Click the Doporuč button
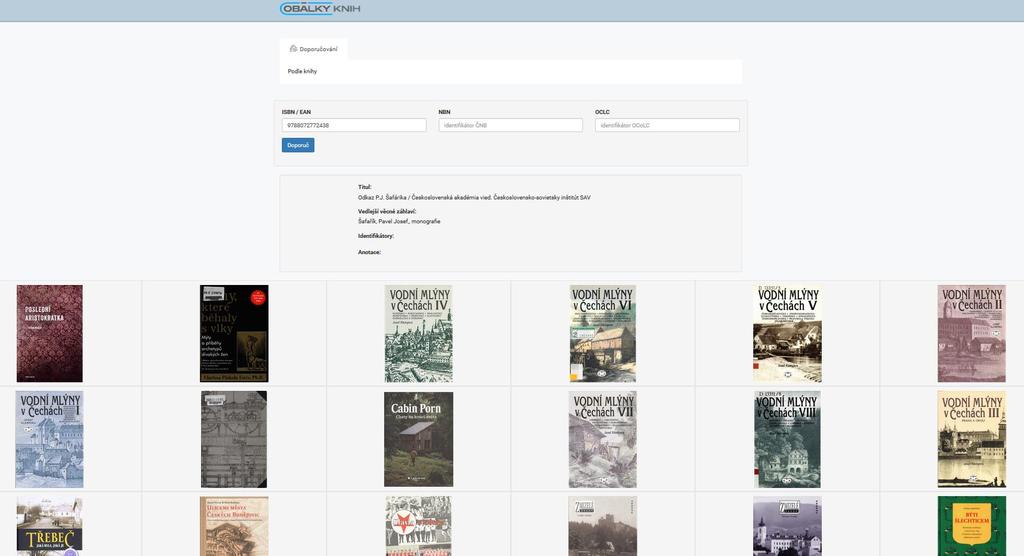The width and height of the screenshot is (1024, 556). click(x=298, y=145)
